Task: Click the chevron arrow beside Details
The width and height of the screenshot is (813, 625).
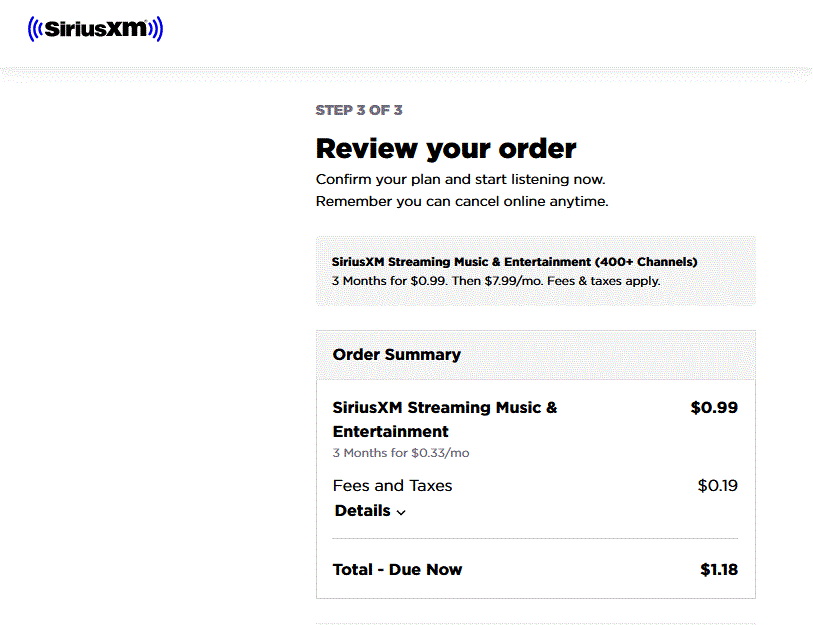Action: click(401, 512)
